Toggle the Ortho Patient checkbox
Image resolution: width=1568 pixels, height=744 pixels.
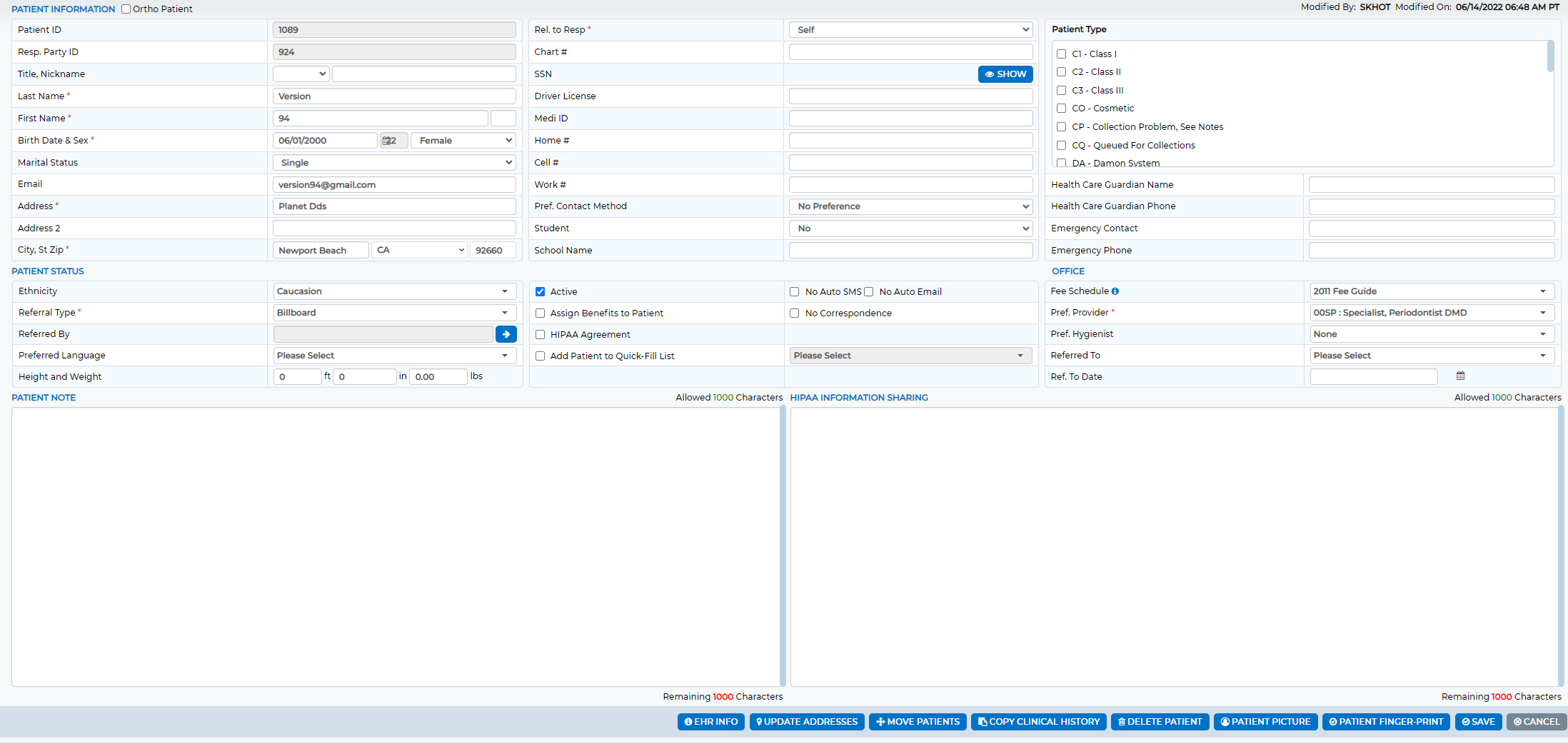126,9
